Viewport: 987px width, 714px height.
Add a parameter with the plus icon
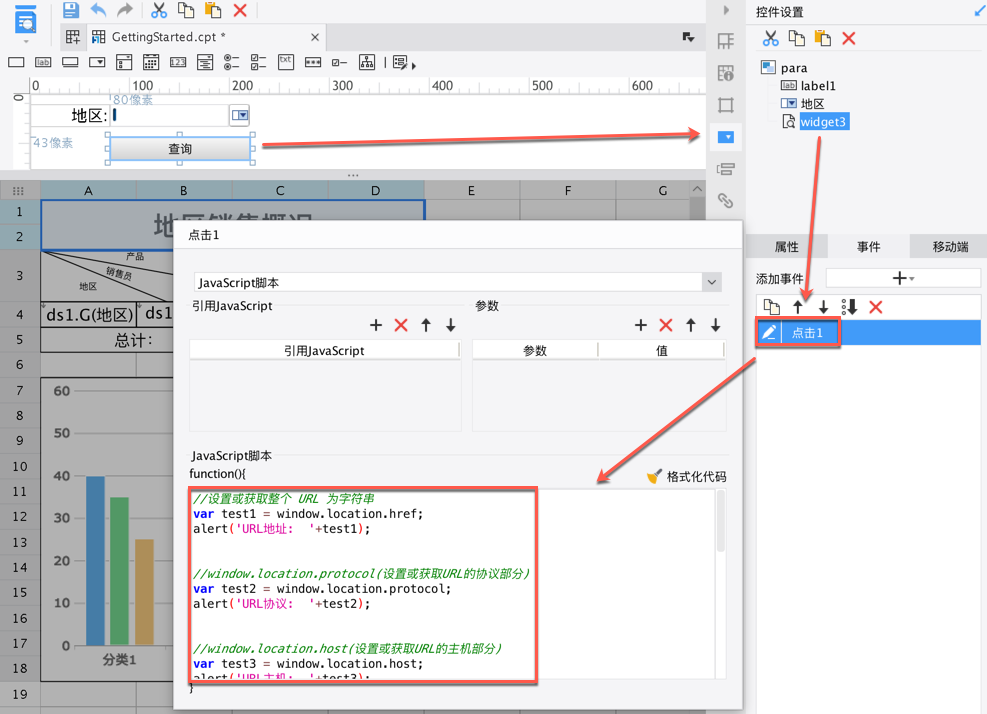point(641,325)
